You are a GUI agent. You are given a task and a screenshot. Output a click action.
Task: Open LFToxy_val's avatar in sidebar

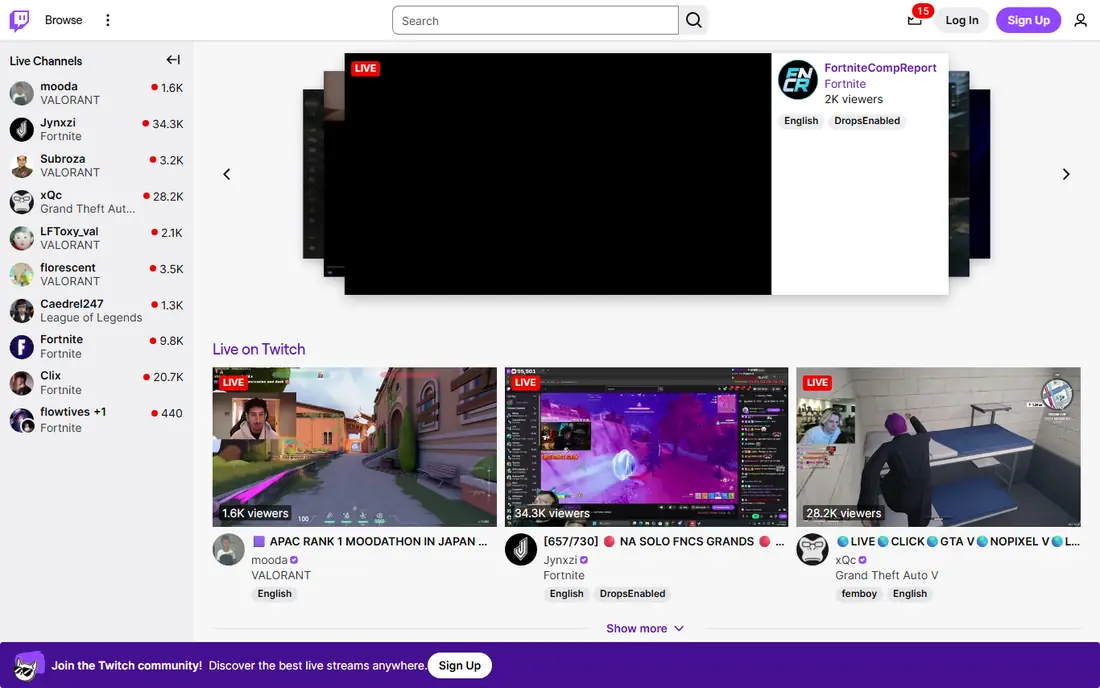coord(22,238)
